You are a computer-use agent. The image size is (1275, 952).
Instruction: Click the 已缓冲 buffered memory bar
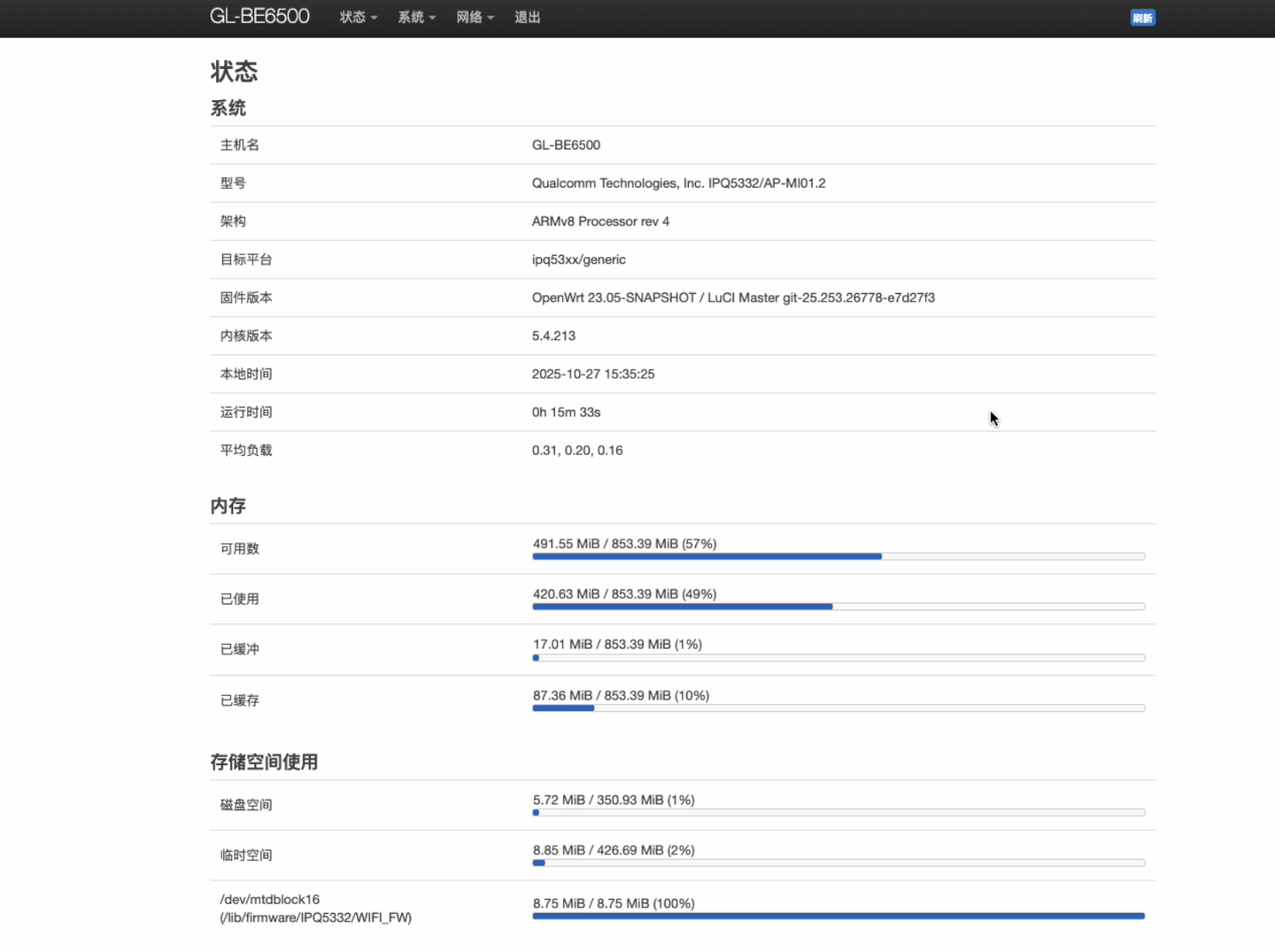838,658
